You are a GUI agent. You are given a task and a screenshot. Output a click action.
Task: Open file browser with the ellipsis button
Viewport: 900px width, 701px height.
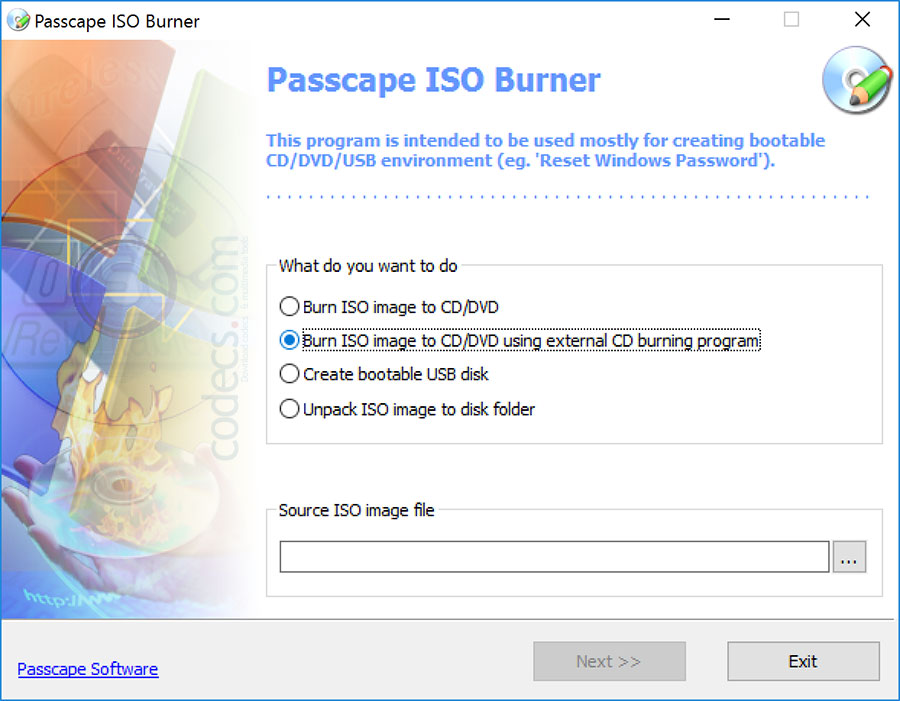coord(849,556)
